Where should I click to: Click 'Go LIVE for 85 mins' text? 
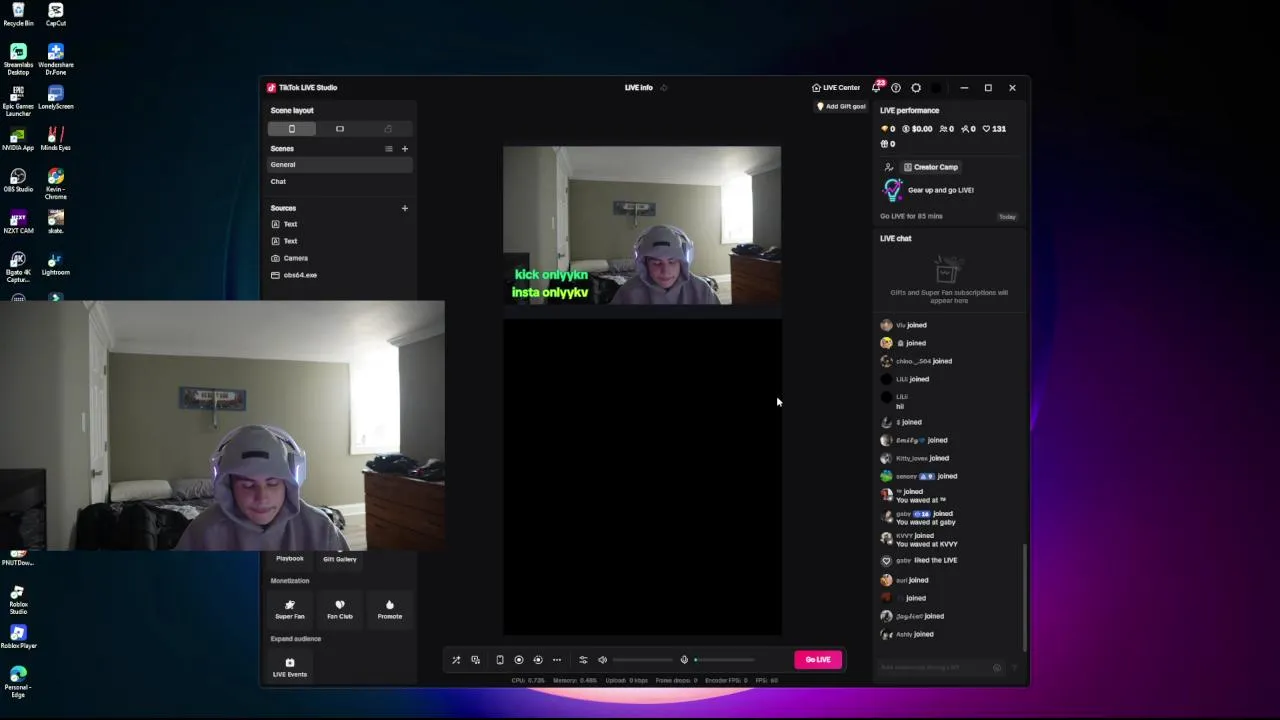click(911, 216)
